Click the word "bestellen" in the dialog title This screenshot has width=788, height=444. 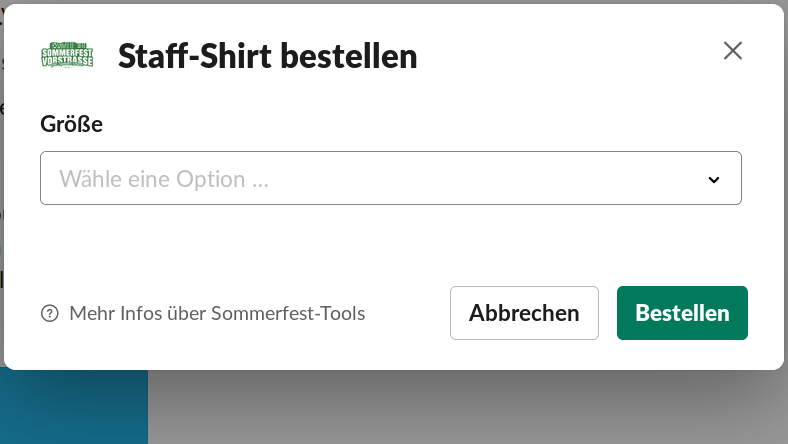pos(348,56)
